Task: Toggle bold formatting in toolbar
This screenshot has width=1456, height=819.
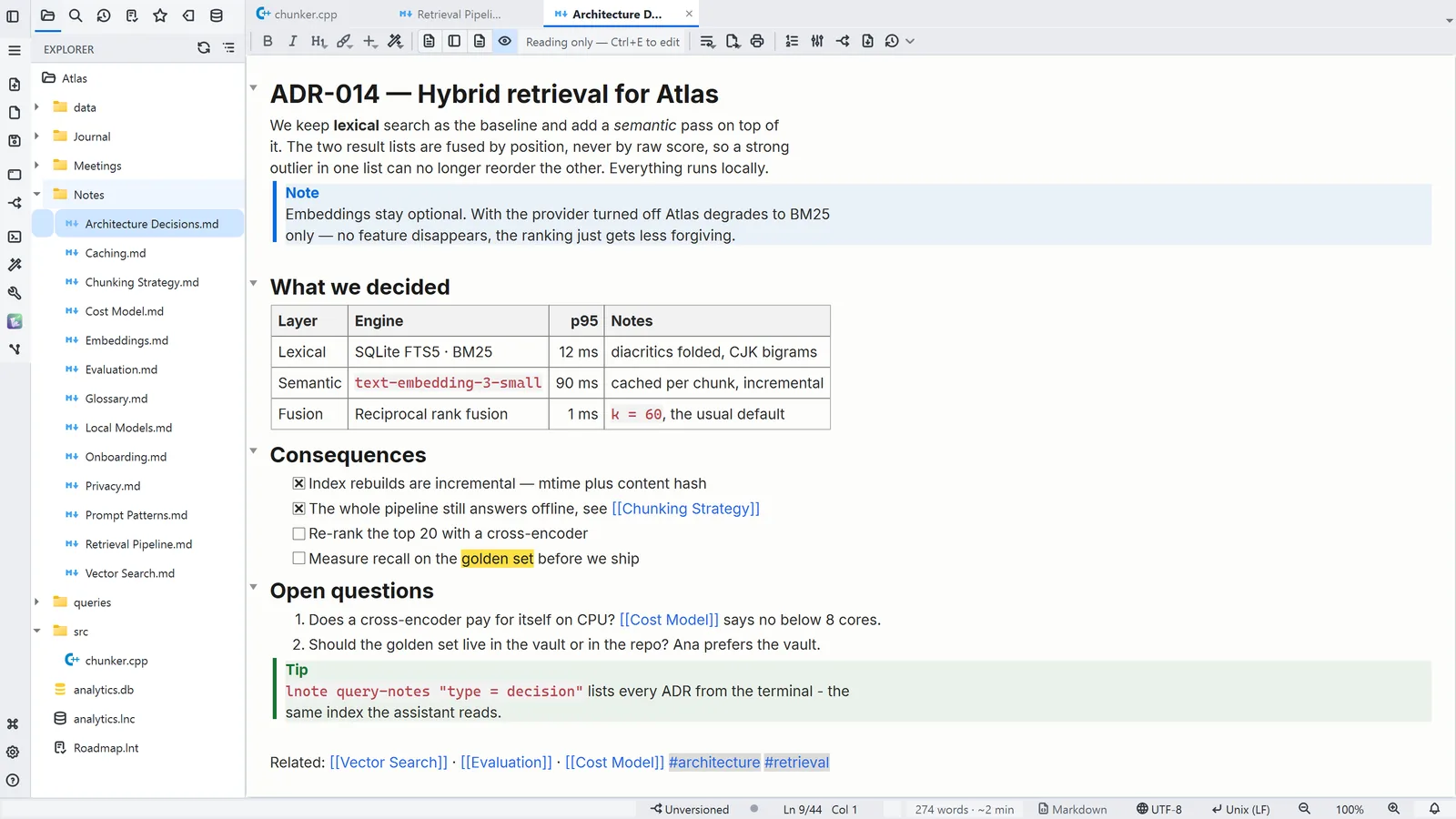Action: click(268, 41)
